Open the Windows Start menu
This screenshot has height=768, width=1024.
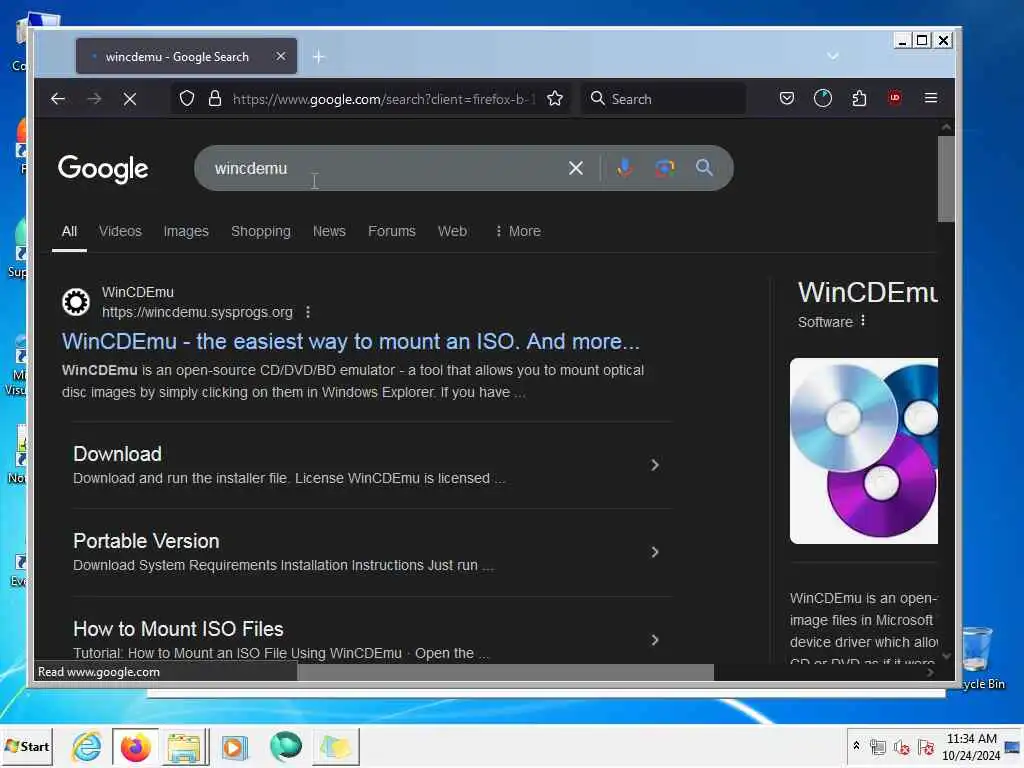coord(27,746)
